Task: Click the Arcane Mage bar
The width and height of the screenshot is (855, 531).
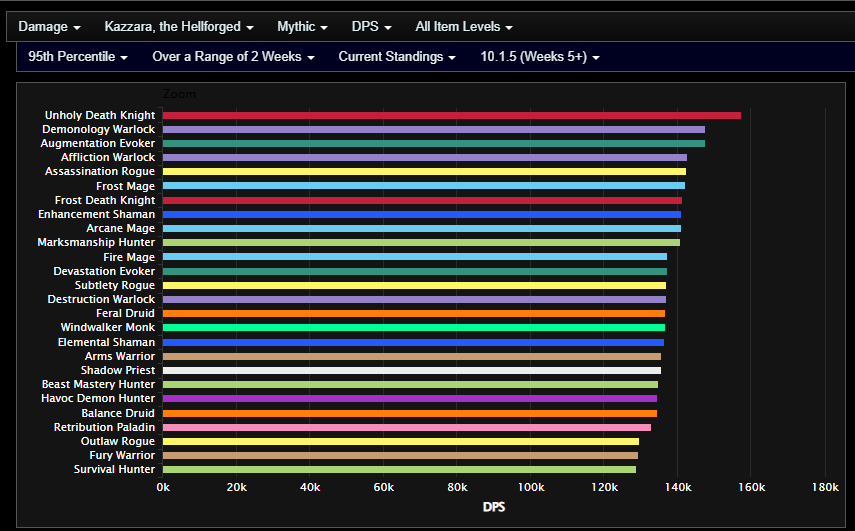Action: tap(422, 228)
